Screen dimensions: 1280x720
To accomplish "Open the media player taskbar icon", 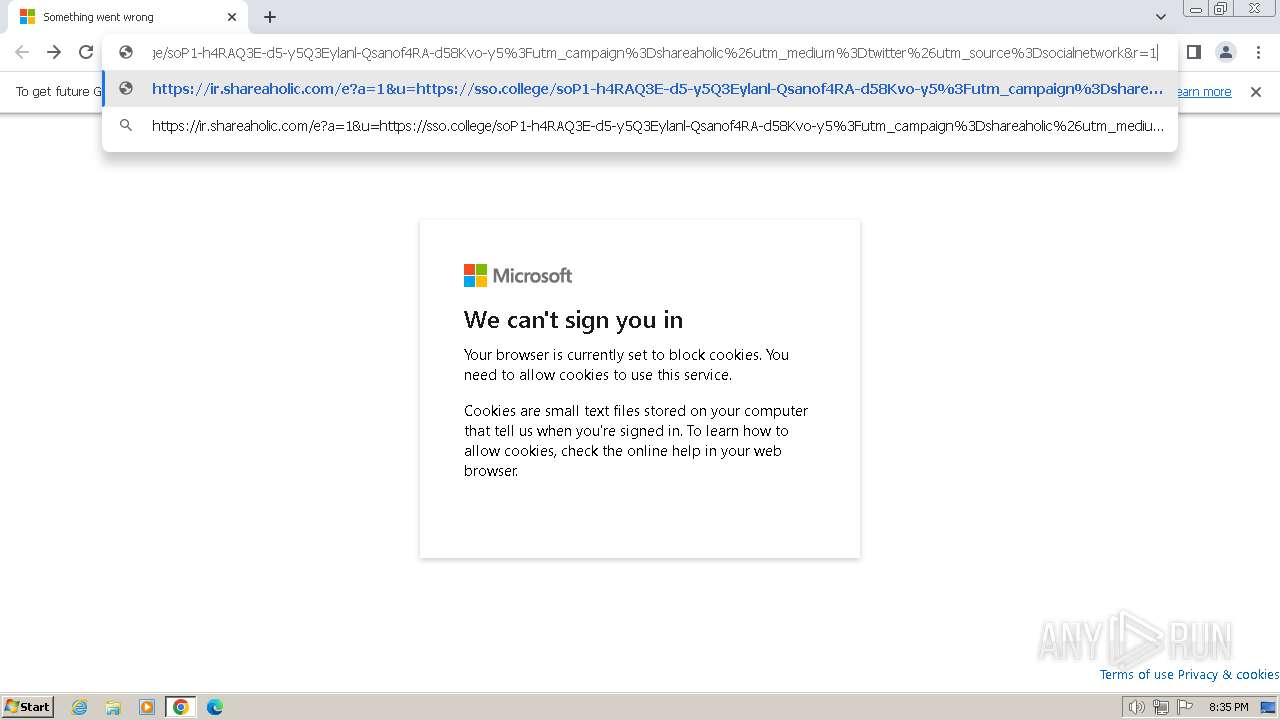I will 147,707.
